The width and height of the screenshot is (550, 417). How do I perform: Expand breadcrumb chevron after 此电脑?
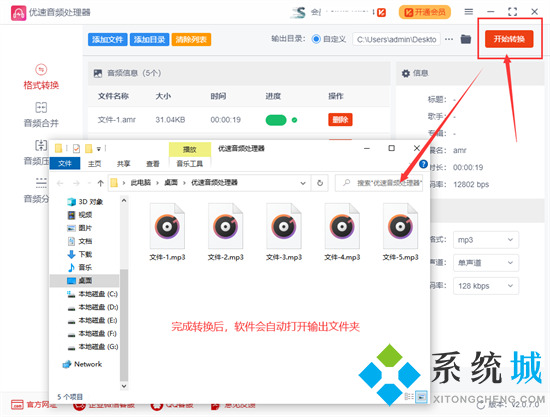click(157, 183)
